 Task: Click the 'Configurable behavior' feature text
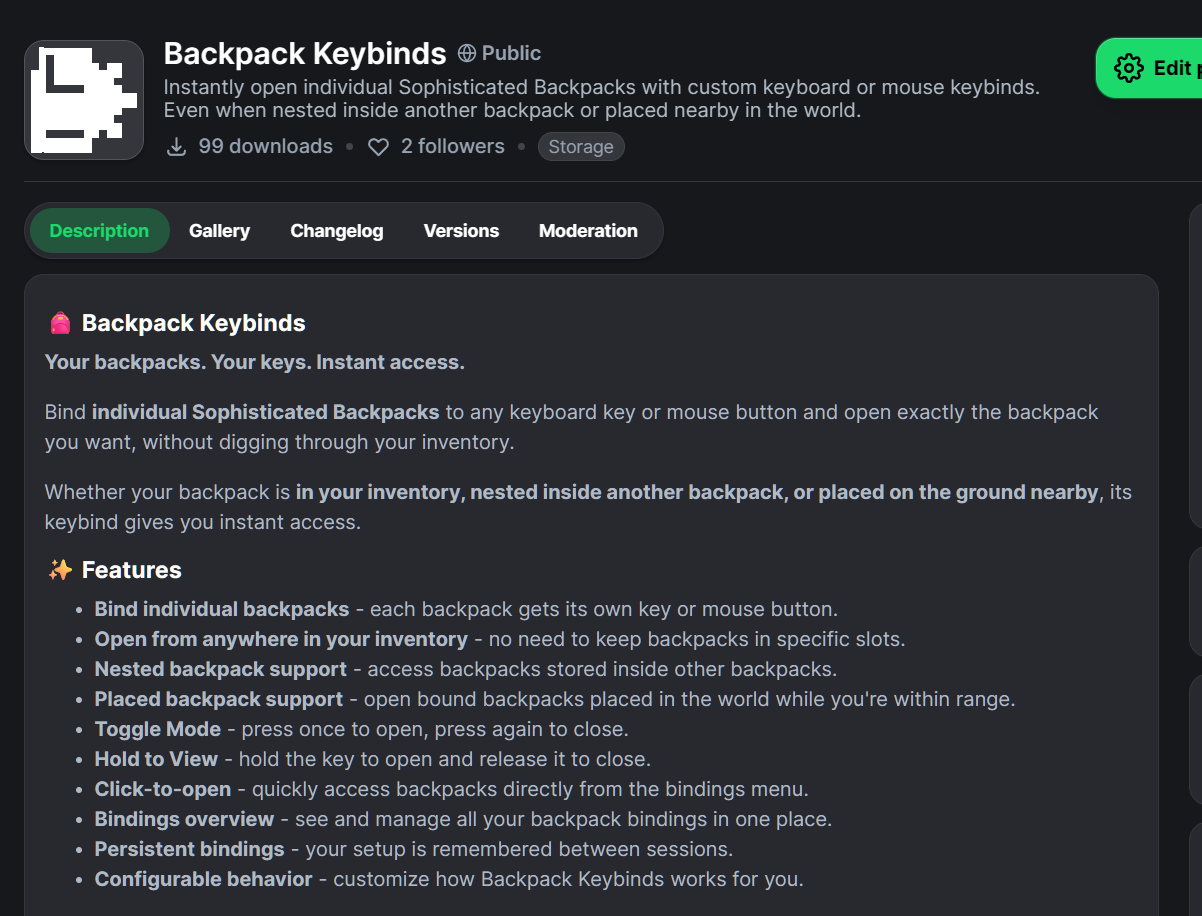(204, 879)
